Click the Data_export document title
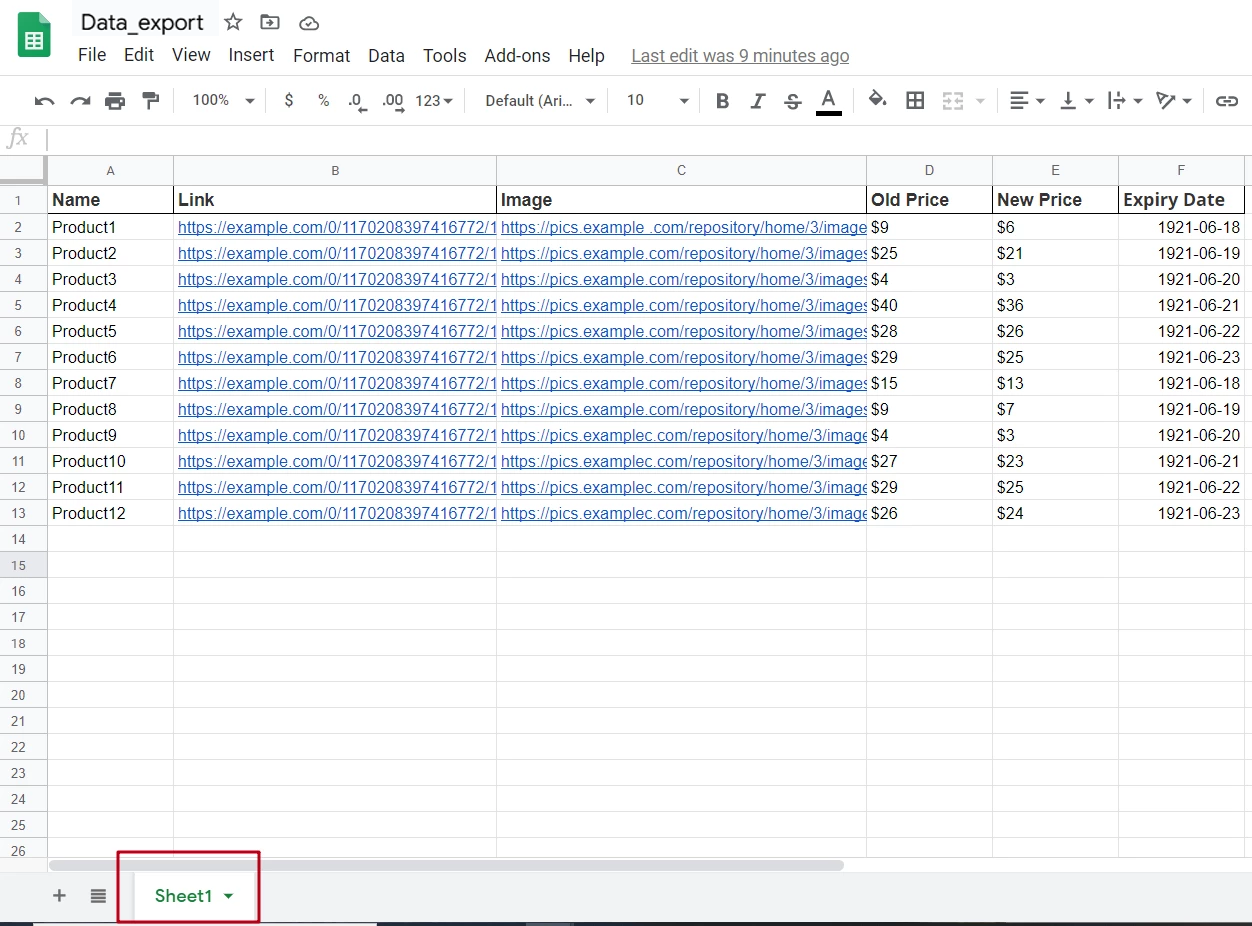 coord(142,22)
